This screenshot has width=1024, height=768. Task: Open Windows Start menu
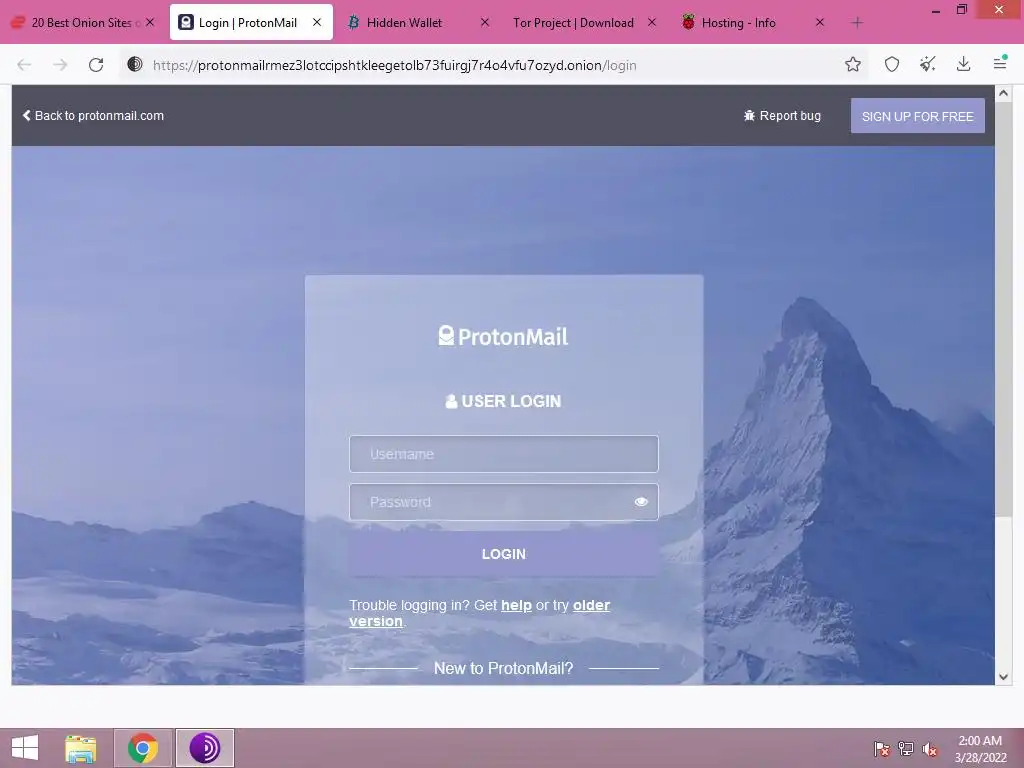coord(25,748)
